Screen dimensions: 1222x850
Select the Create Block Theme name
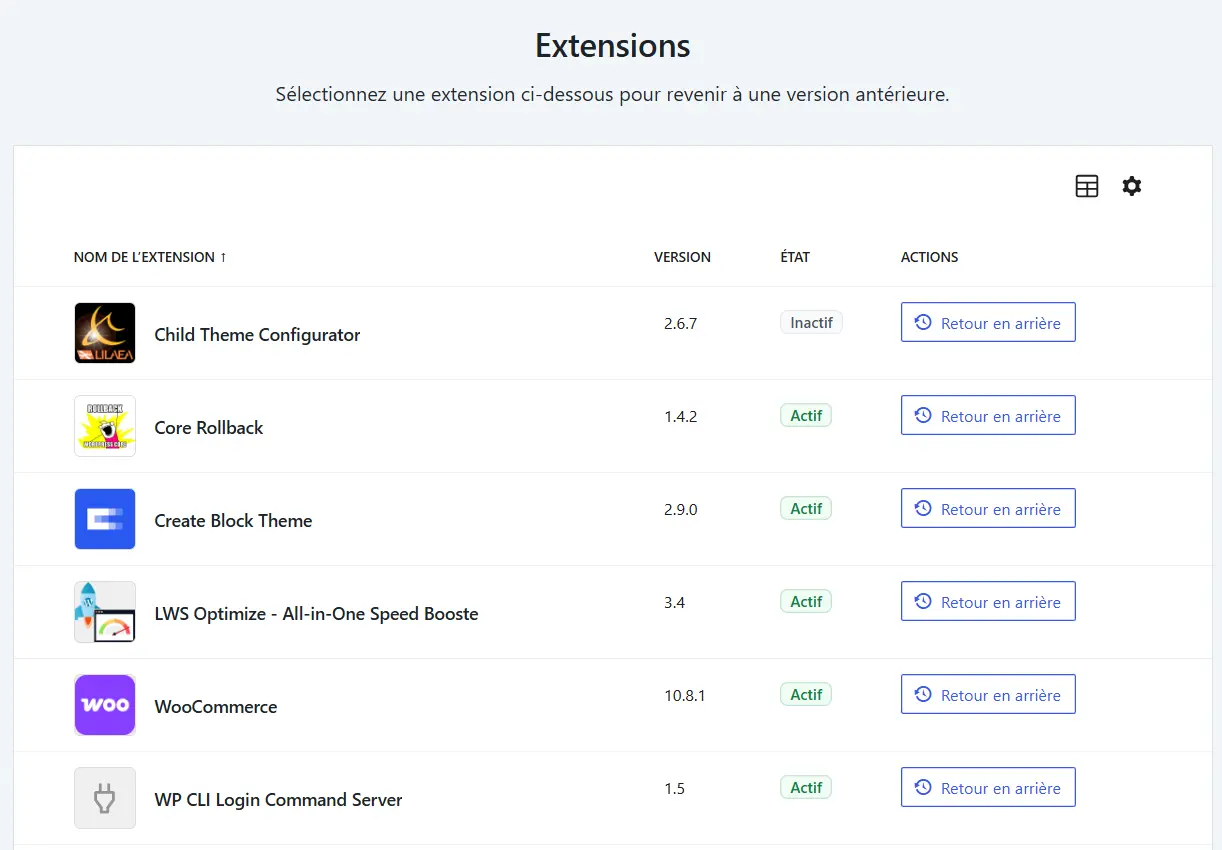233,521
